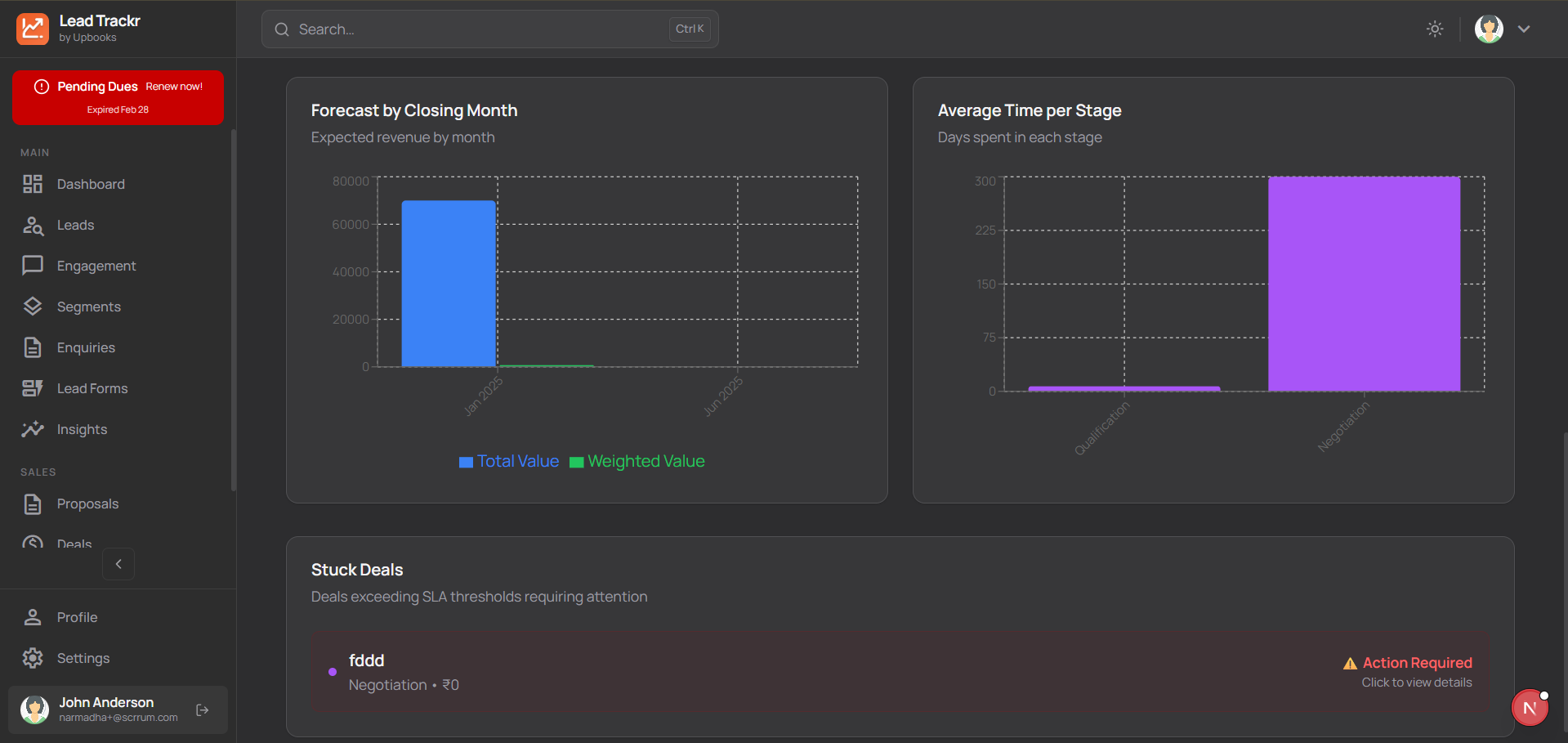Open the Profile menu item
This screenshot has height=743, width=1568.
76,617
